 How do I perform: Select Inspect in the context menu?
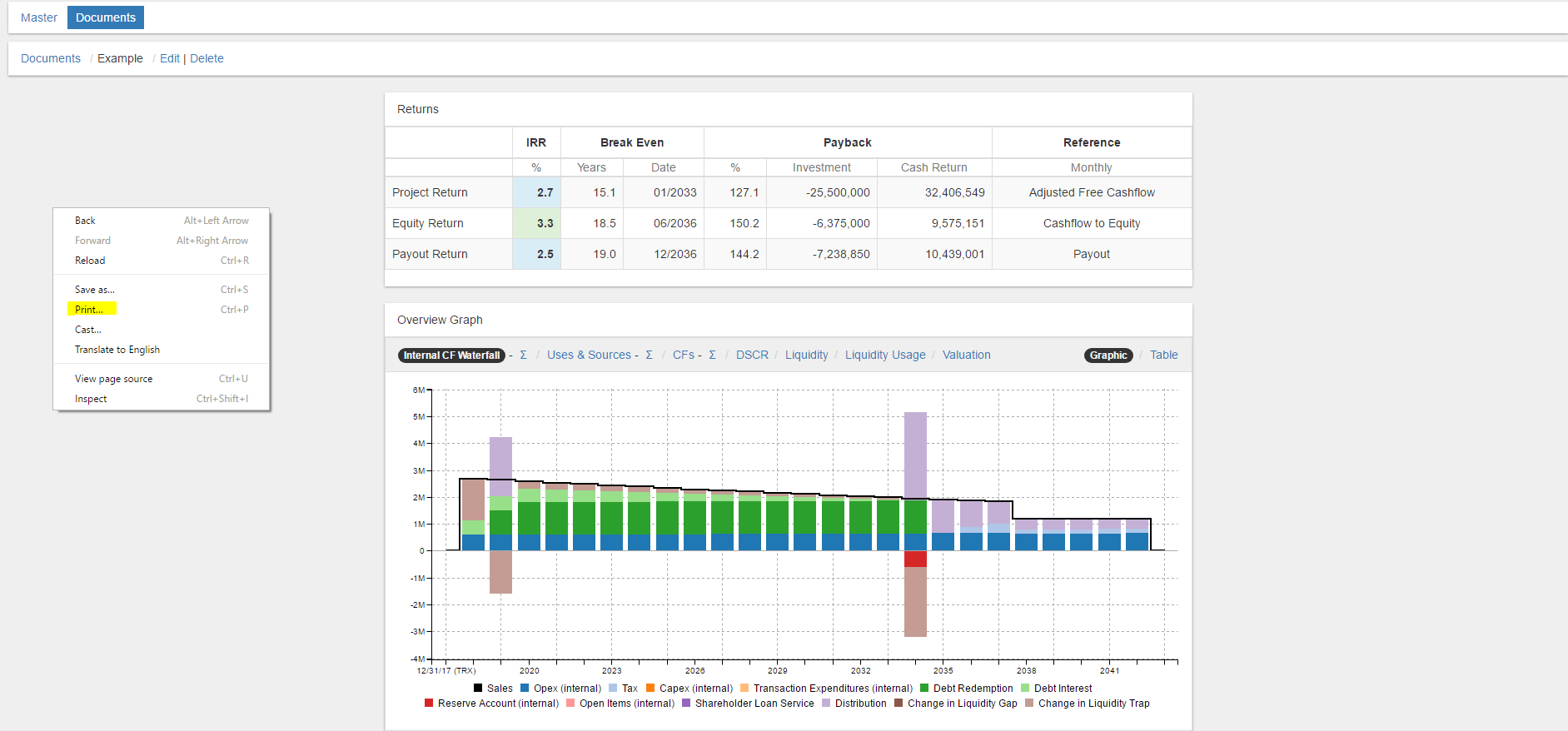[x=91, y=399]
